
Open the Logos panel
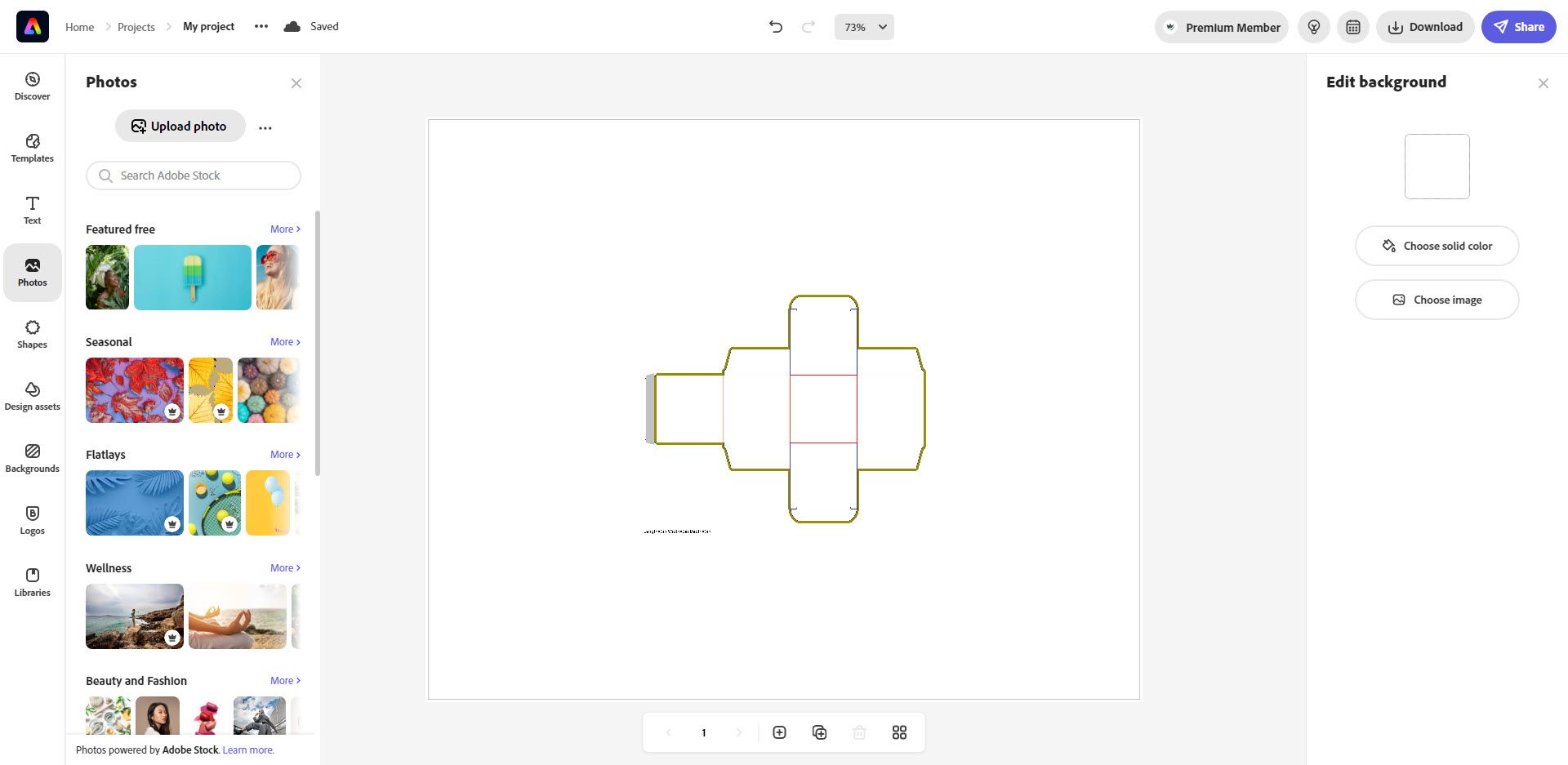coord(32,520)
